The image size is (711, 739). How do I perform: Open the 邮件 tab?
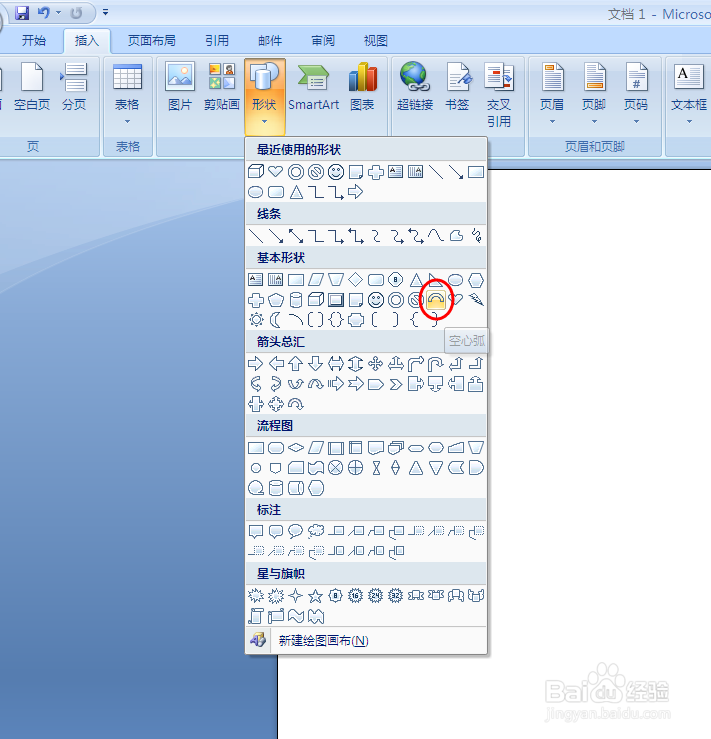(x=270, y=41)
